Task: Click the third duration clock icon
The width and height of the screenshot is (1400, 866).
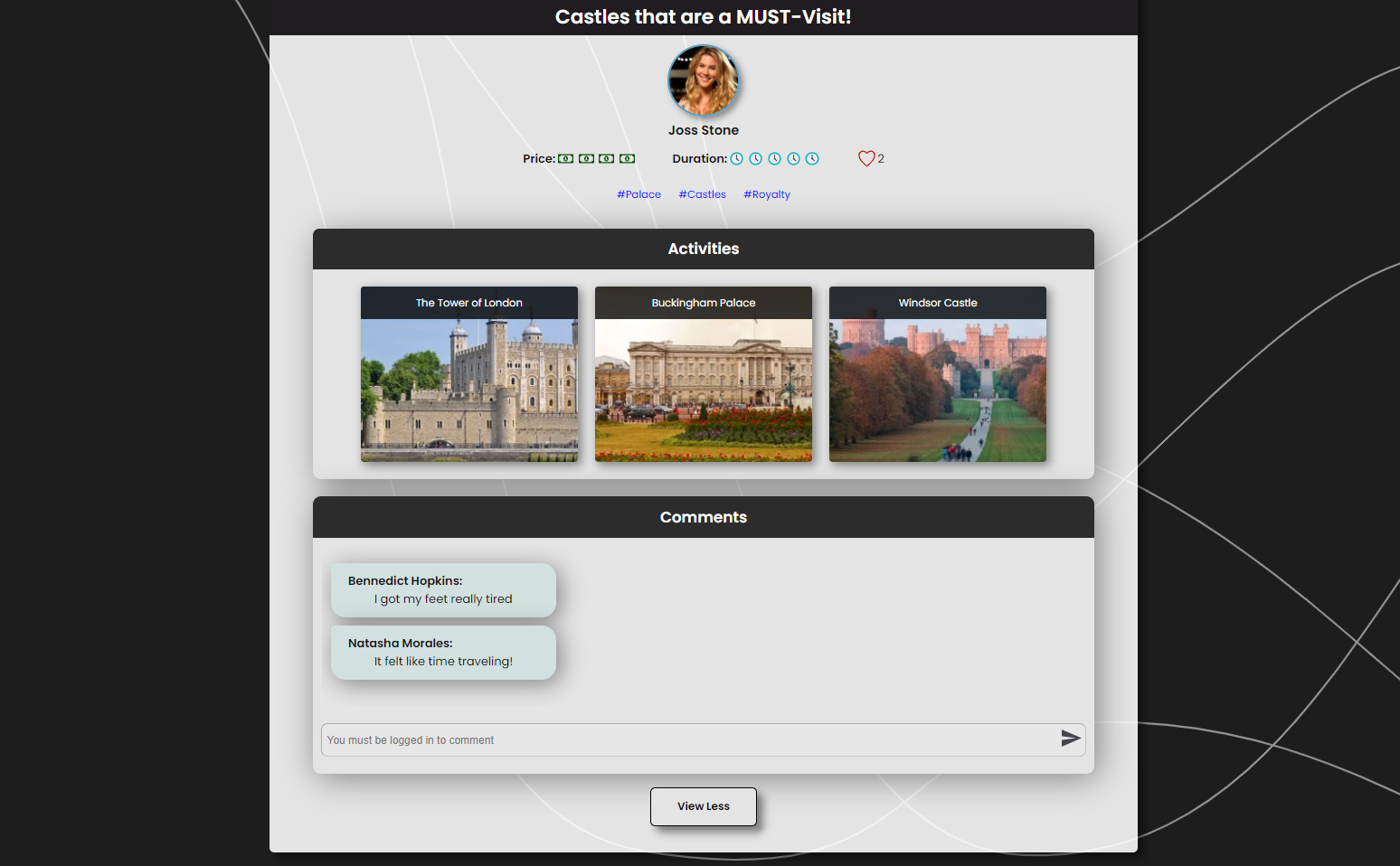Action: click(x=774, y=159)
